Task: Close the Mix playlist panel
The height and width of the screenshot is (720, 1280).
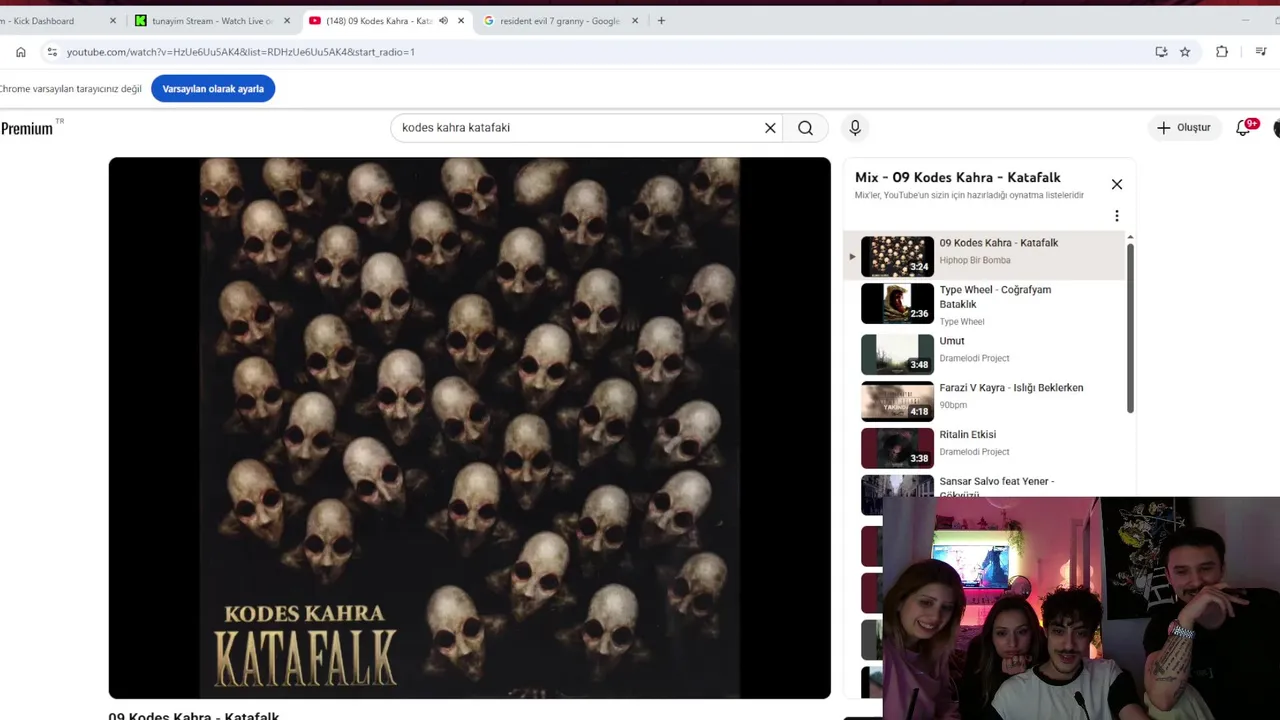Action: [x=1117, y=184]
